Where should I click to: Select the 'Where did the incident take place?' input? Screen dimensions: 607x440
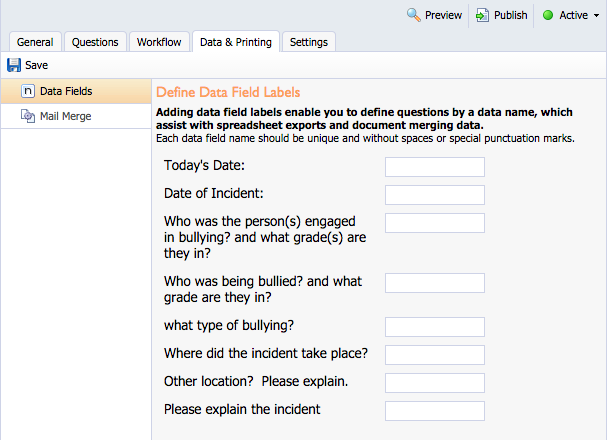pos(435,355)
